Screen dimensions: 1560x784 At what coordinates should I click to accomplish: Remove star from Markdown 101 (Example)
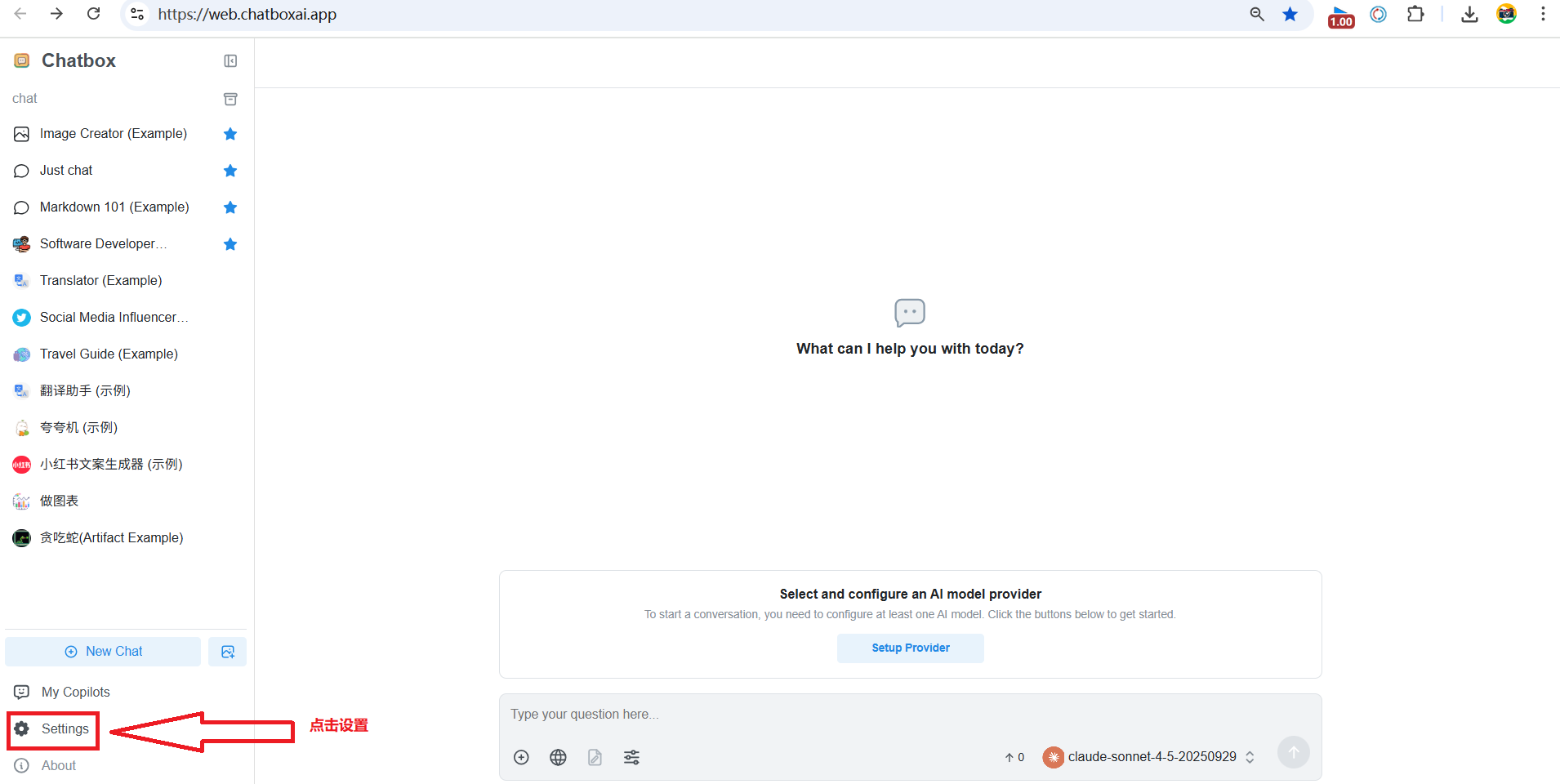230,207
